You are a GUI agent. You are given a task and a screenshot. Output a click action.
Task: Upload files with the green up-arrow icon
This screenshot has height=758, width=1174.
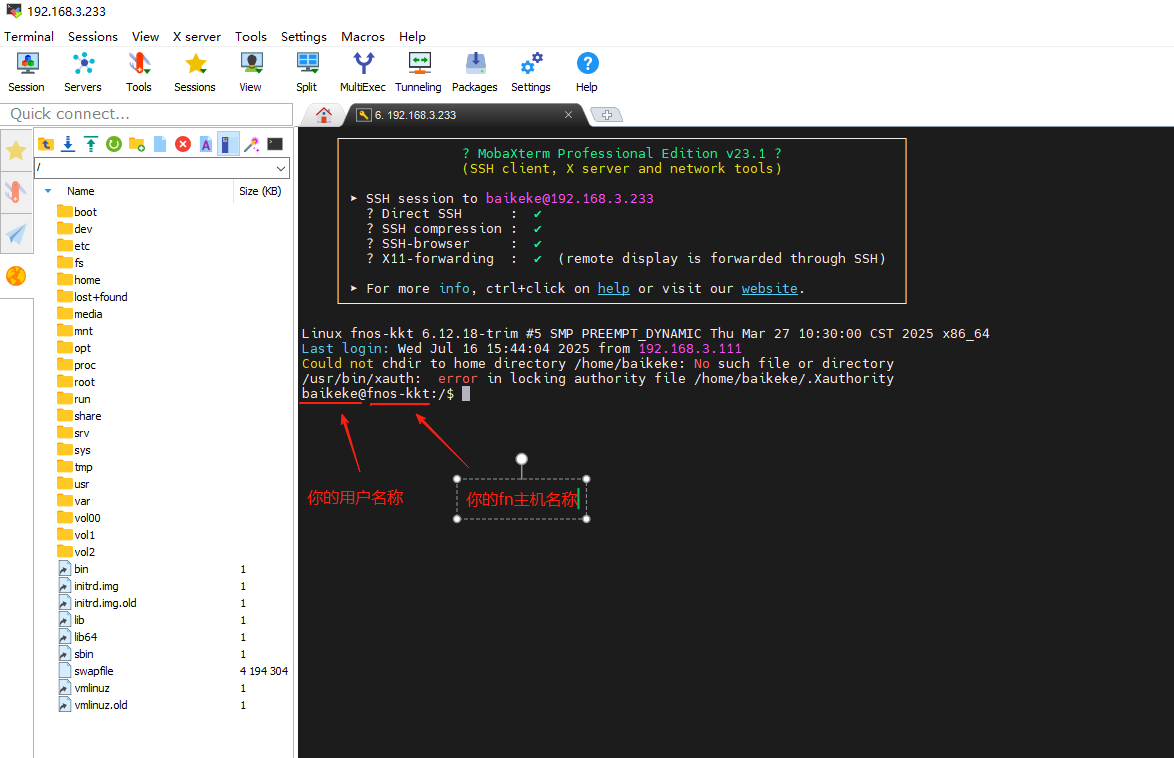91,144
